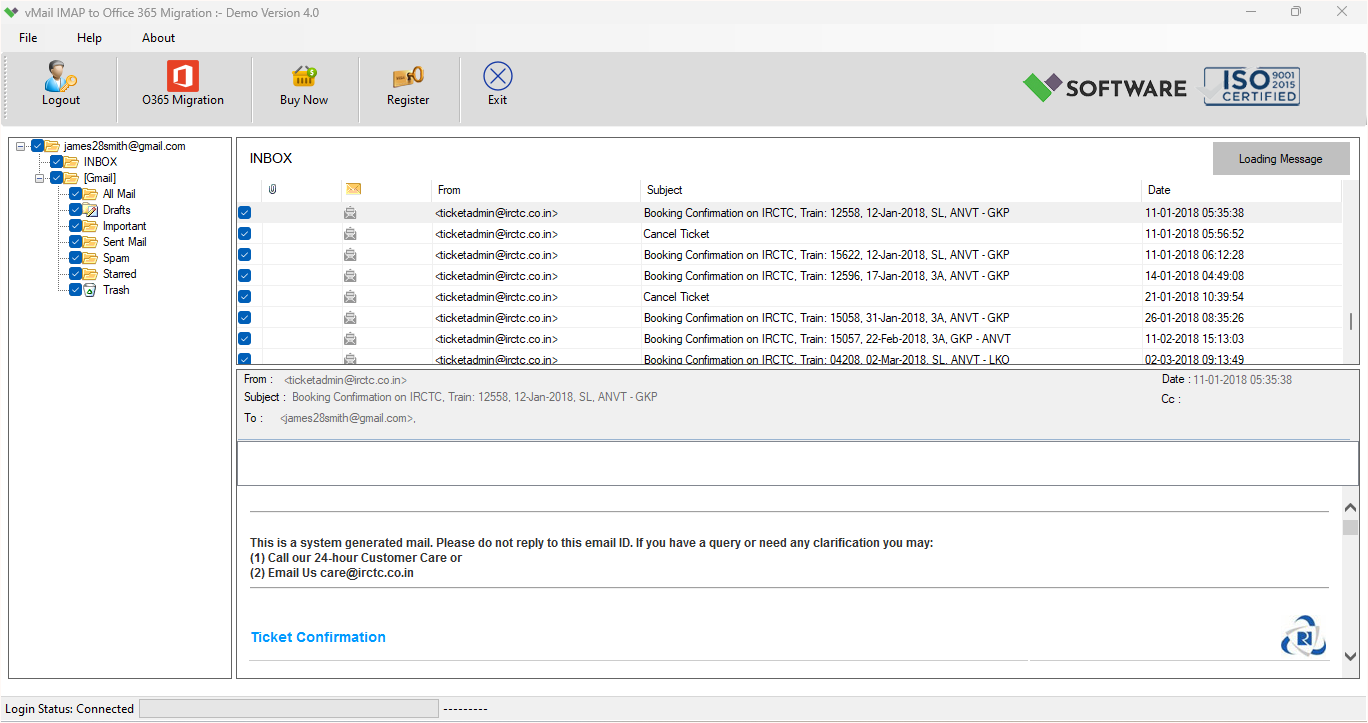Click mail icon in 10:39:54 Cancel Ticket row
Screen dimensions: 1368x723
click(x=350, y=297)
